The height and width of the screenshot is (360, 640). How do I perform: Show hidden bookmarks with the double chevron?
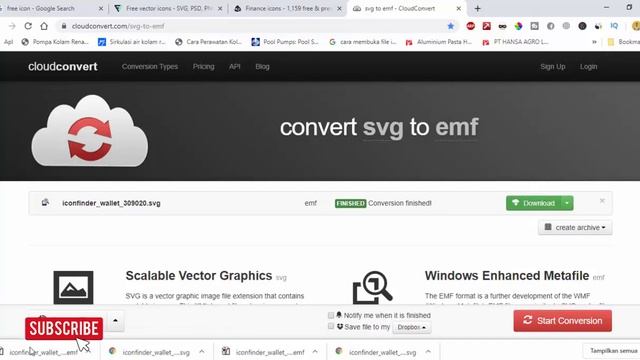594,42
